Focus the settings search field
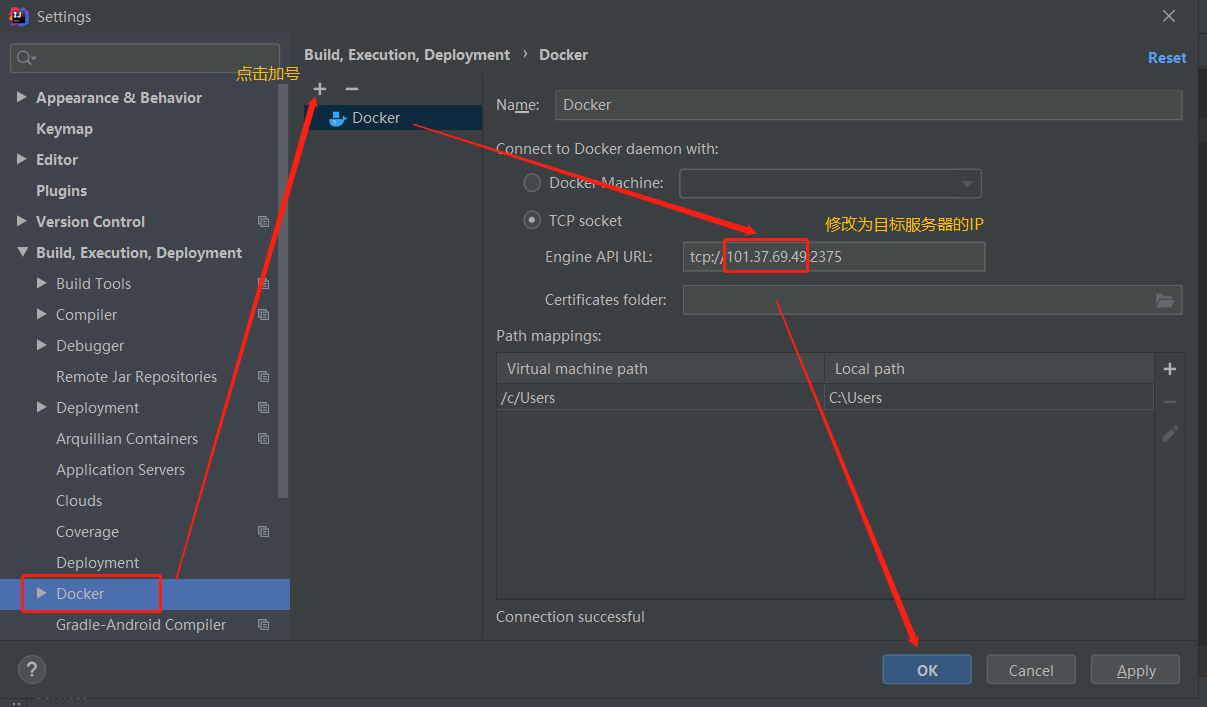This screenshot has width=1207, height=707. [145, 59]
